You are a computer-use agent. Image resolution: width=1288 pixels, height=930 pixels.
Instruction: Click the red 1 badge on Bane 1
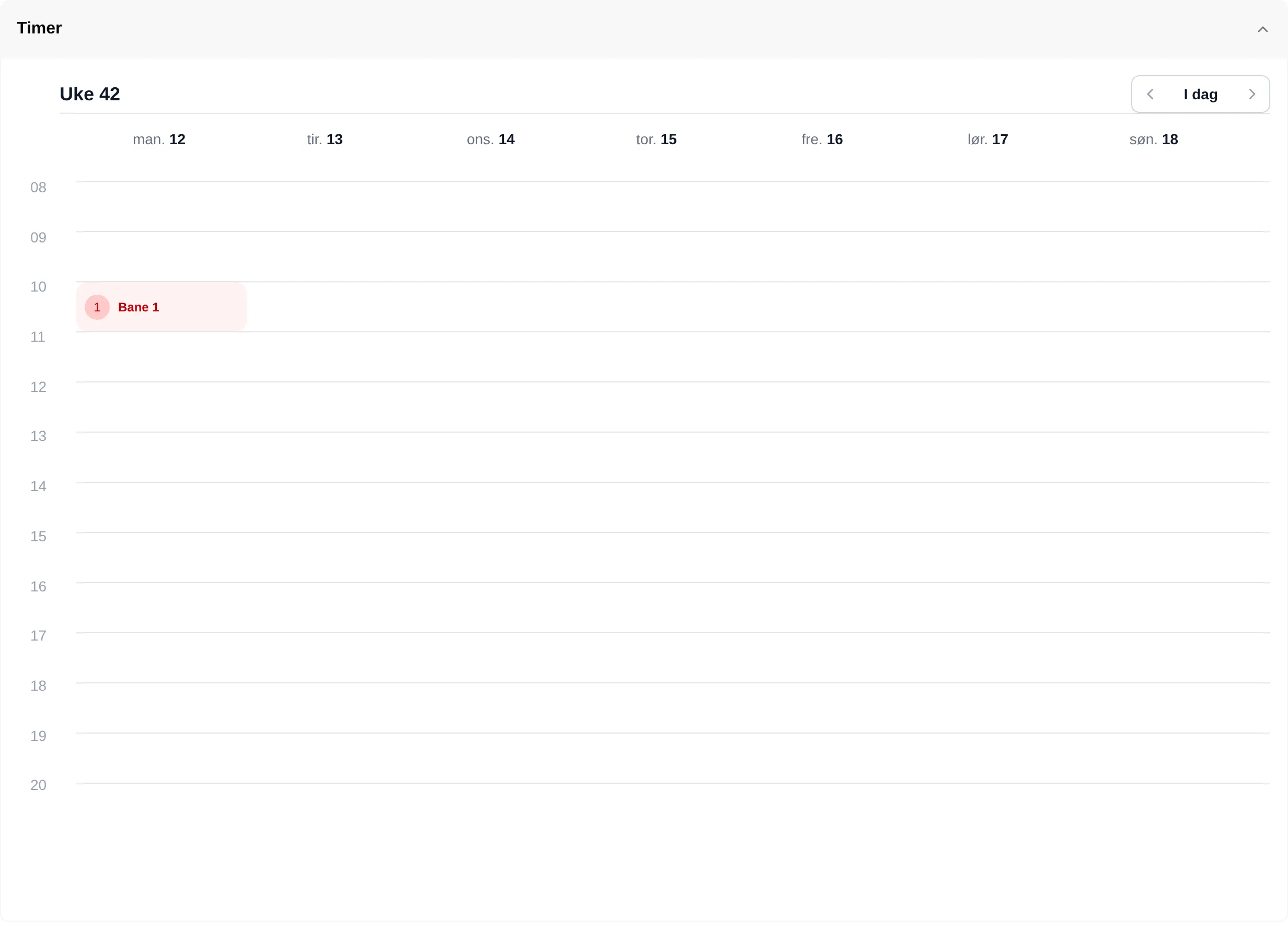tap(97, 307)
